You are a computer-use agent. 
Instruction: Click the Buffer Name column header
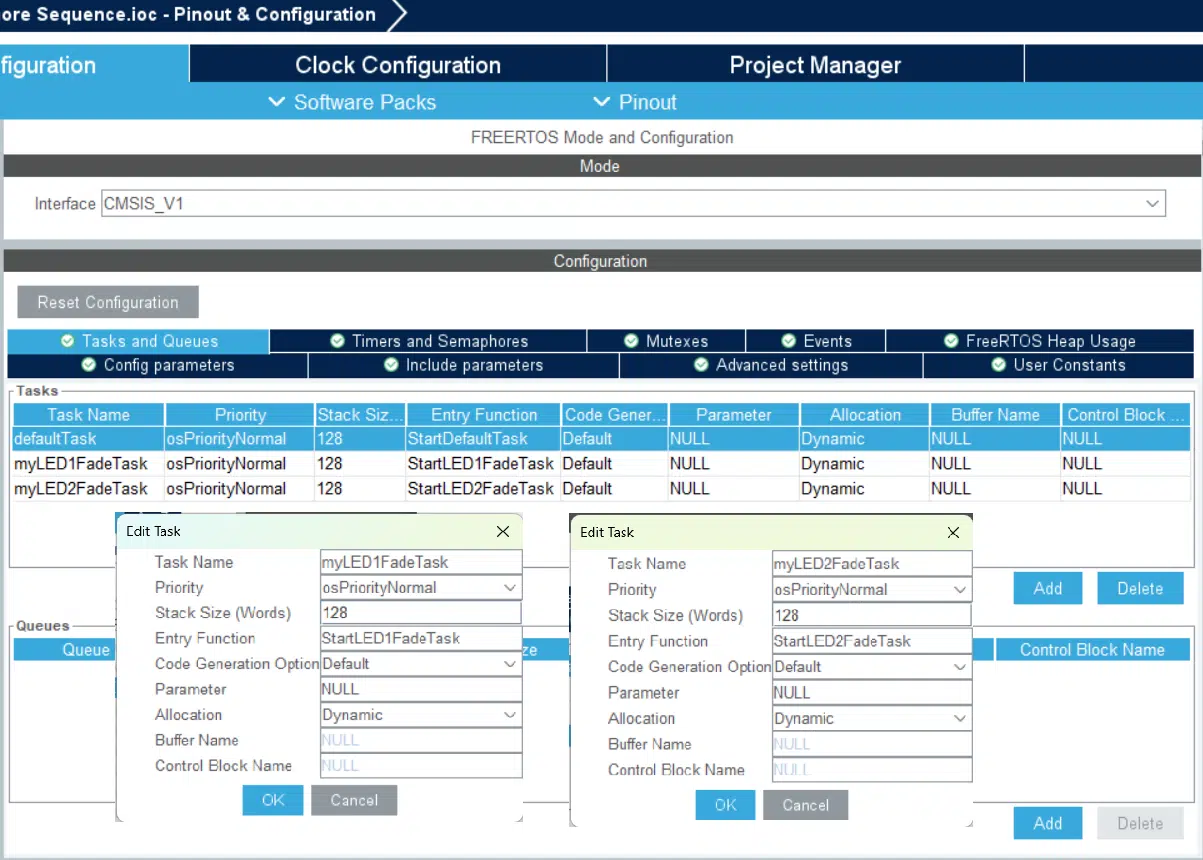click(x=995, y=414)
